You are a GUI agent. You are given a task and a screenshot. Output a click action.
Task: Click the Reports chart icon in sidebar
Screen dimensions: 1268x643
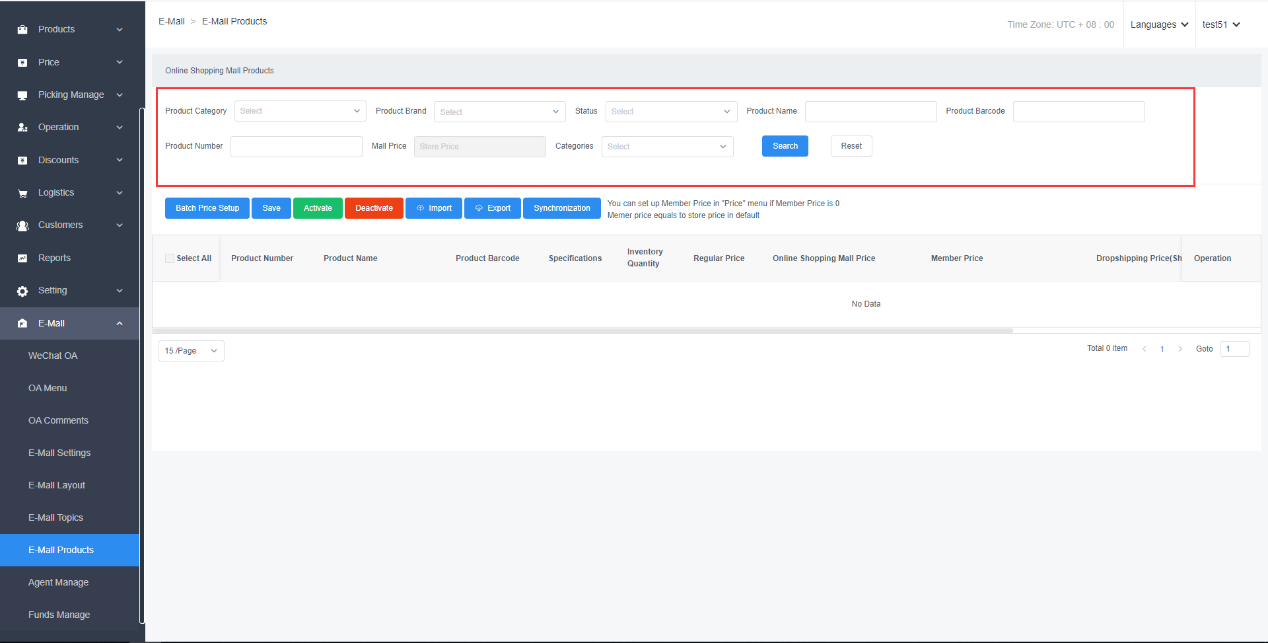[22, 258]
